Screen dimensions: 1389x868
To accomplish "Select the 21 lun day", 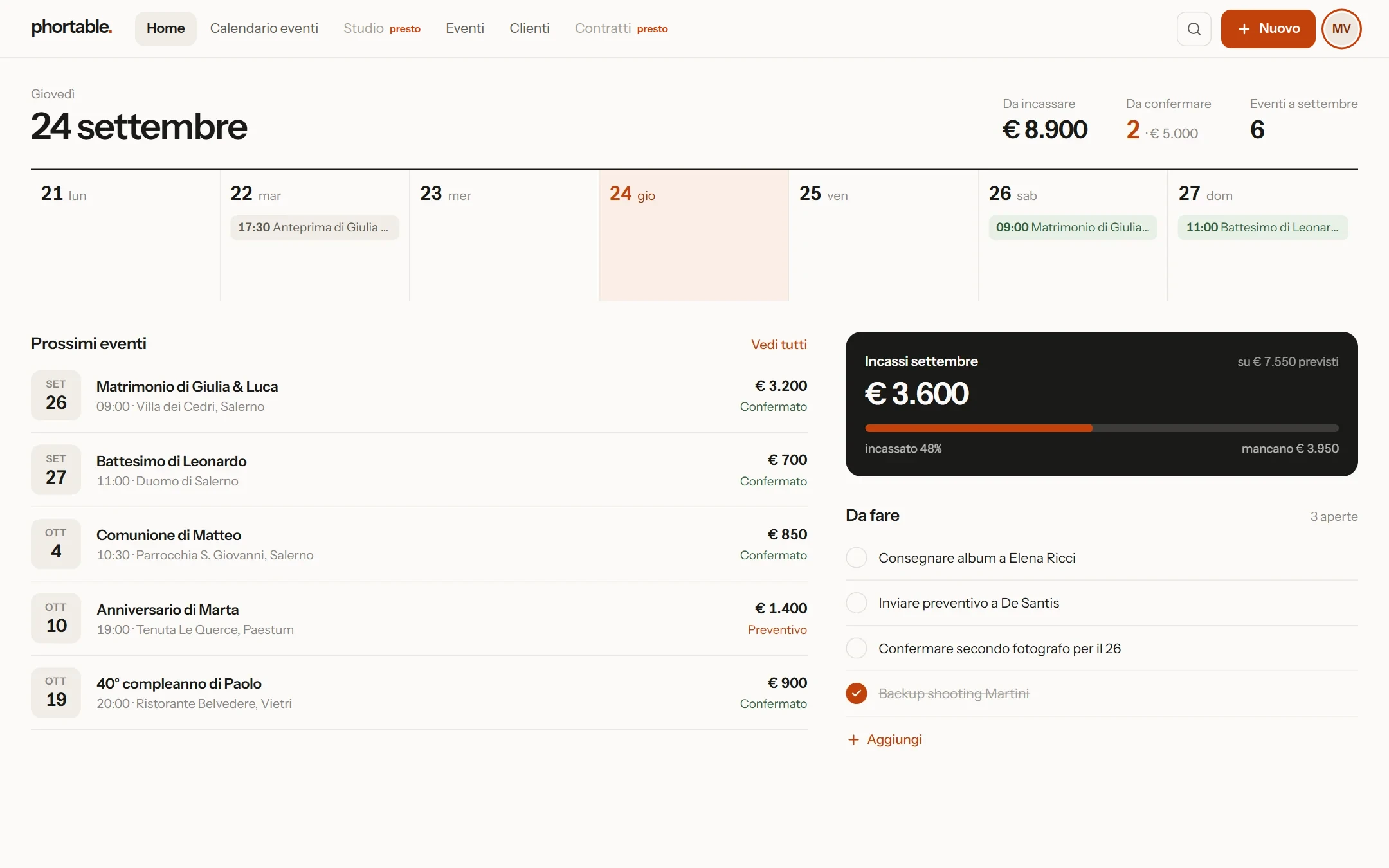I will coord(125,235).
